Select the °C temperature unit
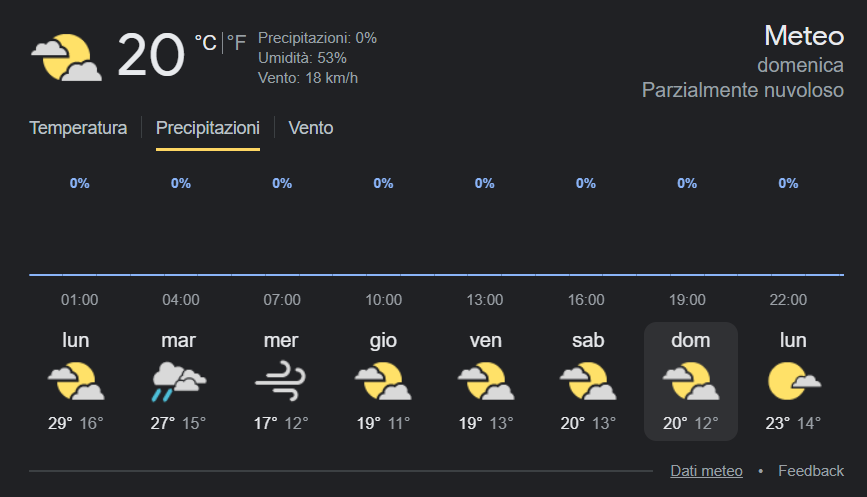 point(205,42)
